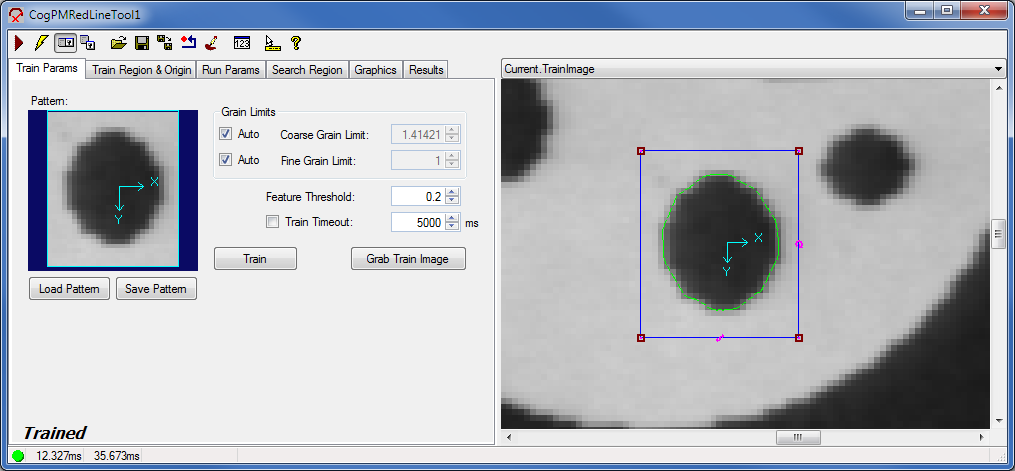Click the horizontal scrollbar thumb under image
This screenshot has width=1015, height=471.
click(797, 438)
